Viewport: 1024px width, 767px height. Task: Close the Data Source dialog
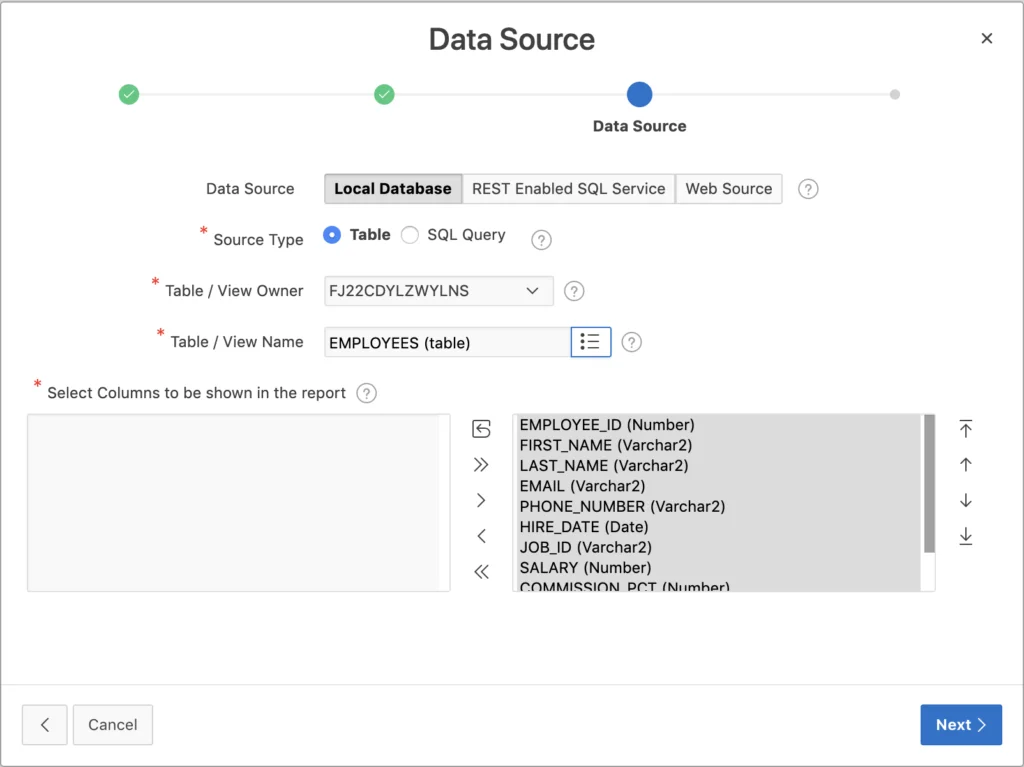pyautogui.click(x=986, y=39)
